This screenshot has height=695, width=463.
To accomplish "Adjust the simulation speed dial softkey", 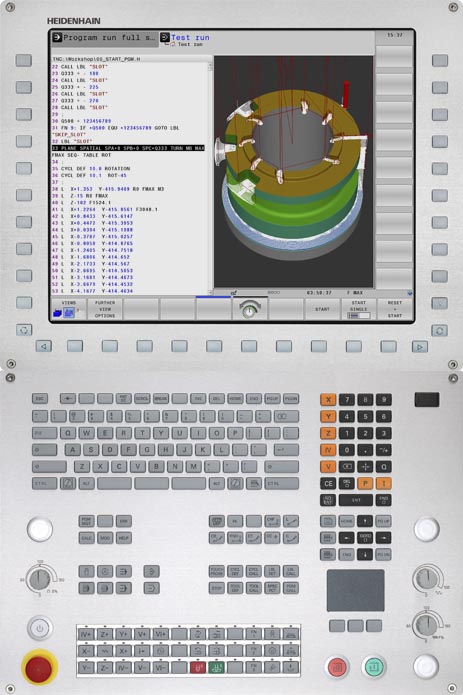I will coord(249,309).
